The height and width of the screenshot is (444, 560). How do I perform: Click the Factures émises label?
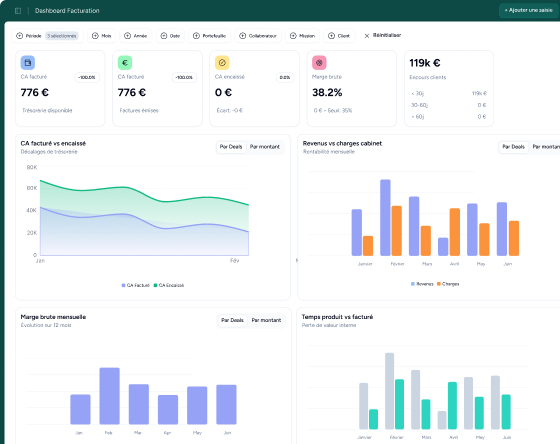139,111
